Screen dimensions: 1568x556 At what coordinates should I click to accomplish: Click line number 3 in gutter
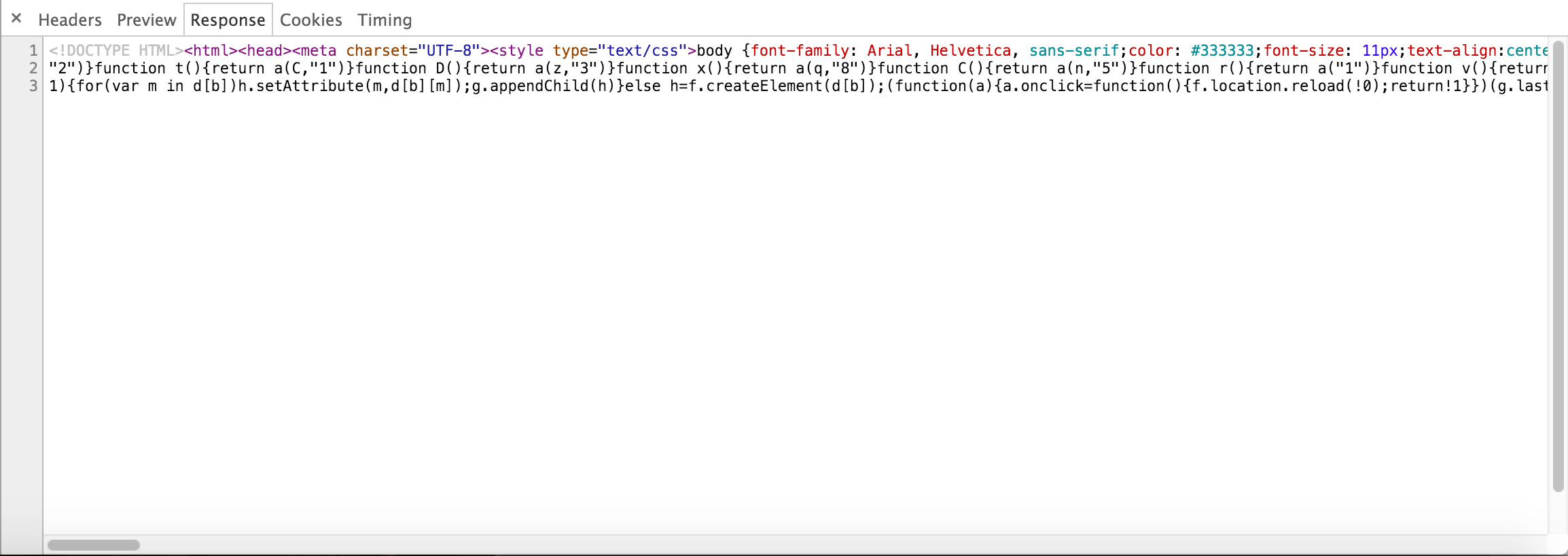[x=33, y=86]
